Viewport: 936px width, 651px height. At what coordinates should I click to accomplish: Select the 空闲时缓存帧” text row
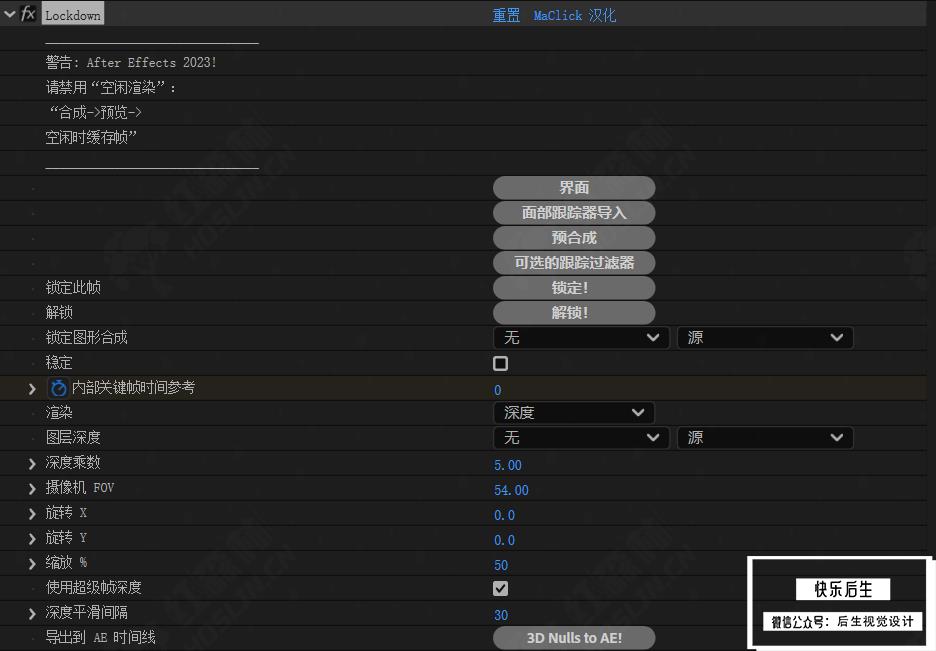(x=91, y=138)
